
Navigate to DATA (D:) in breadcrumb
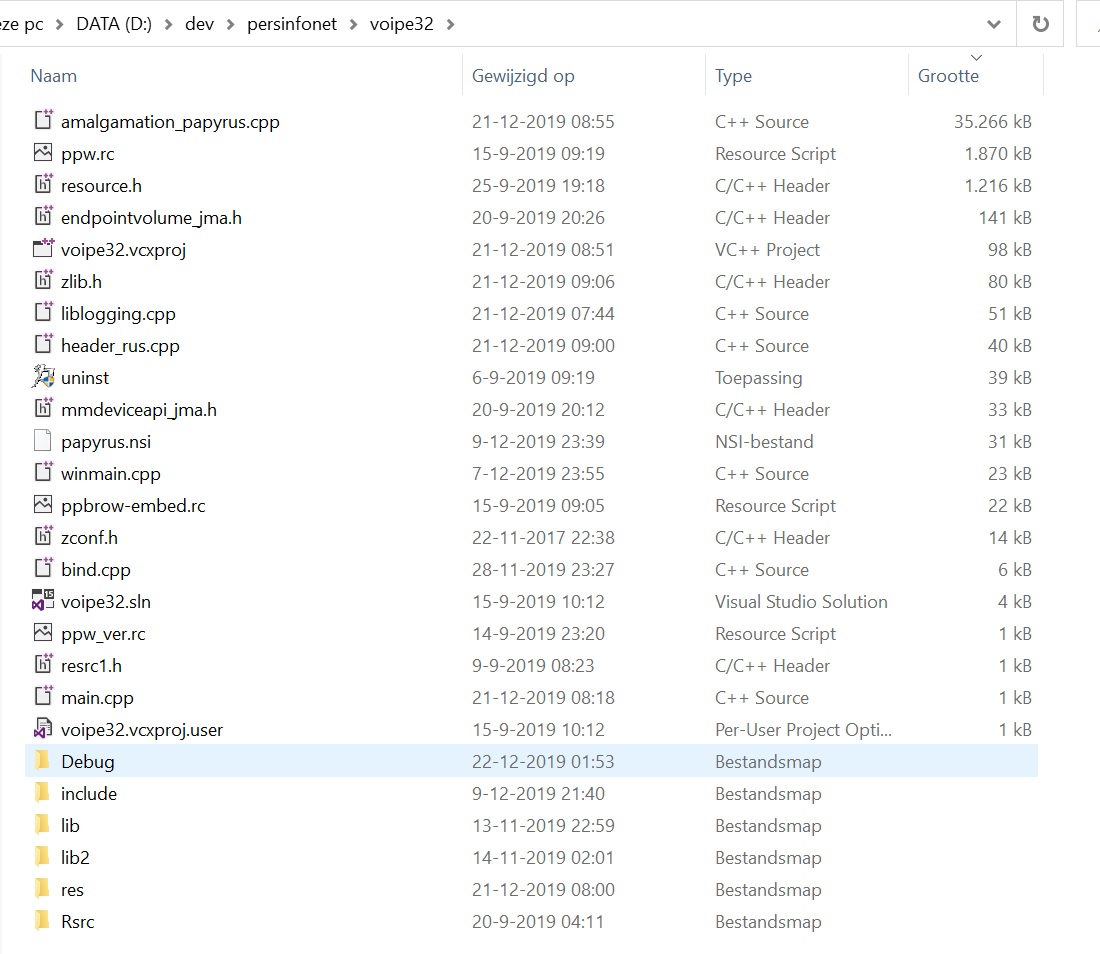point(114,24)
